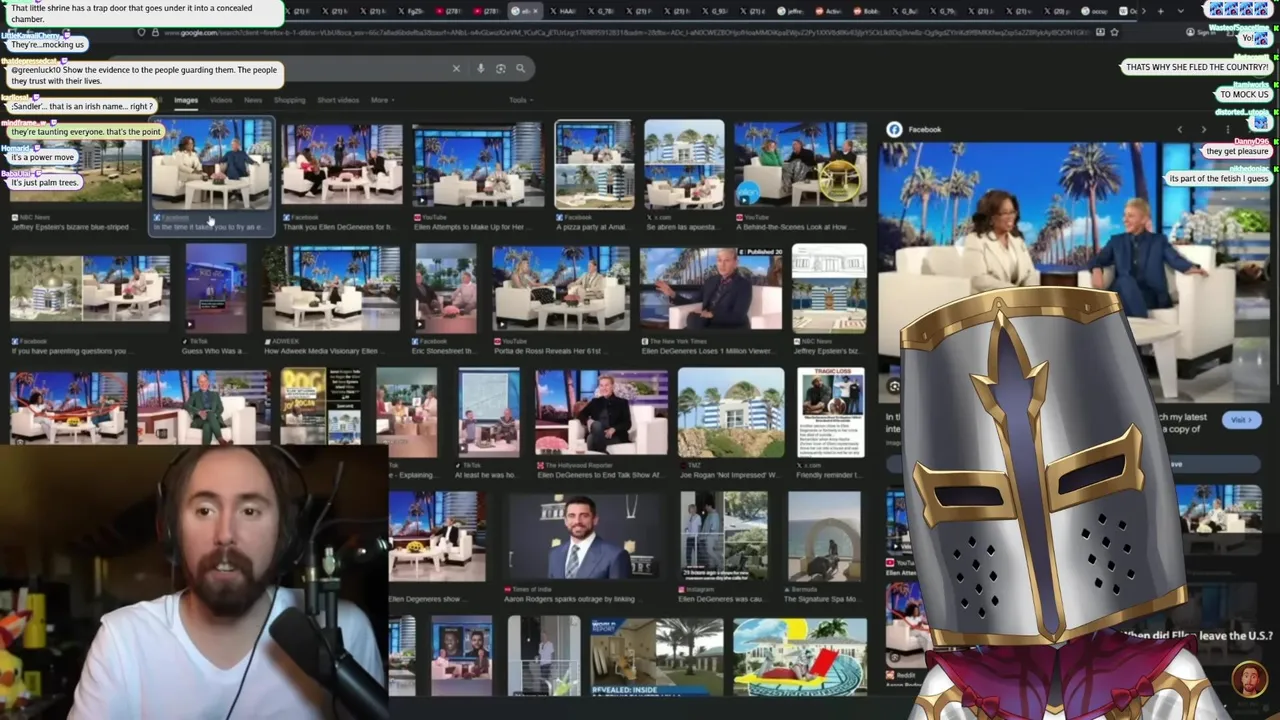Click chat message 'they get pleasure'
The height and width of the screenshot is (720, 1280).
point(1236,152)
